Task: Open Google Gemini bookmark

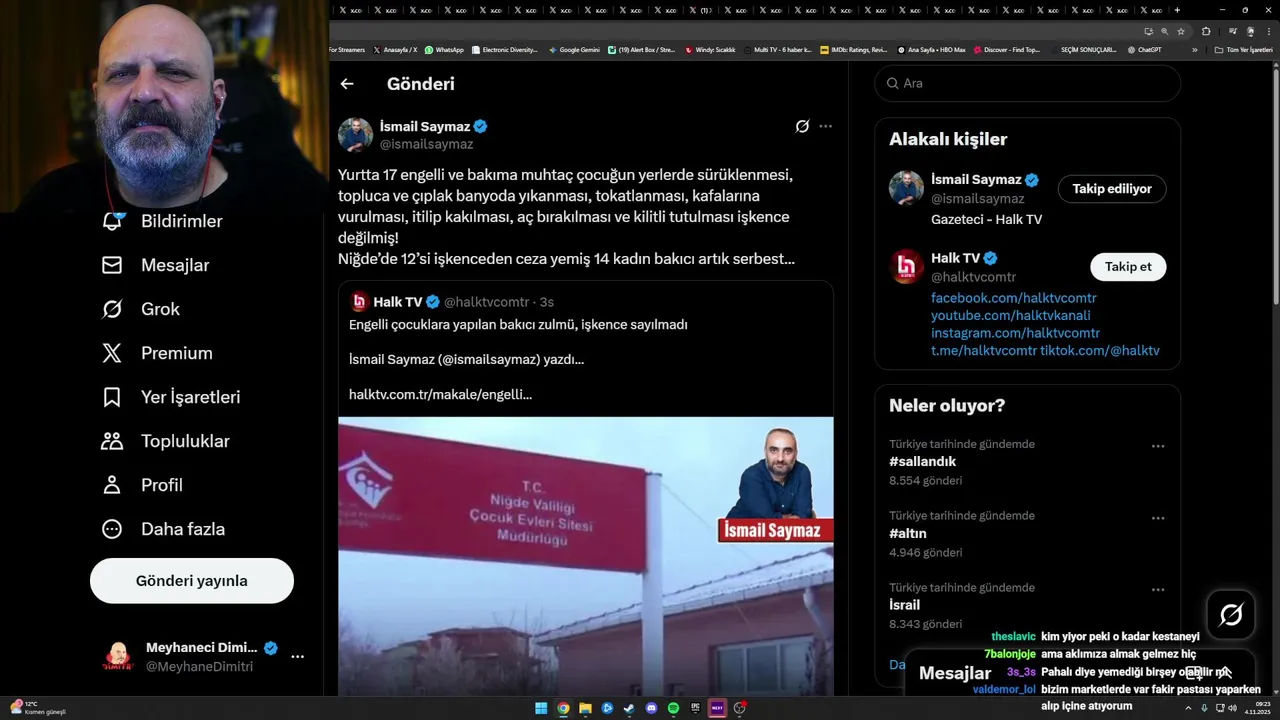Action: point(573,49)
